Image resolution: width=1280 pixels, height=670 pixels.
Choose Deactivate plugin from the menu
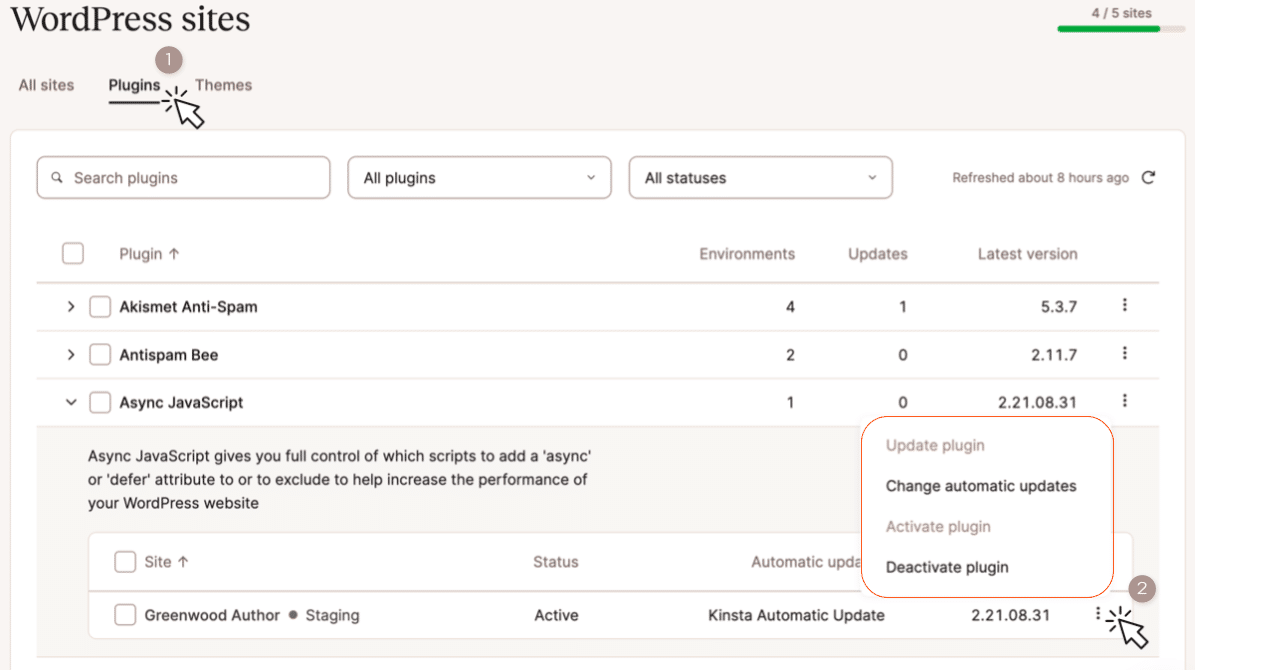pos(947,567)
